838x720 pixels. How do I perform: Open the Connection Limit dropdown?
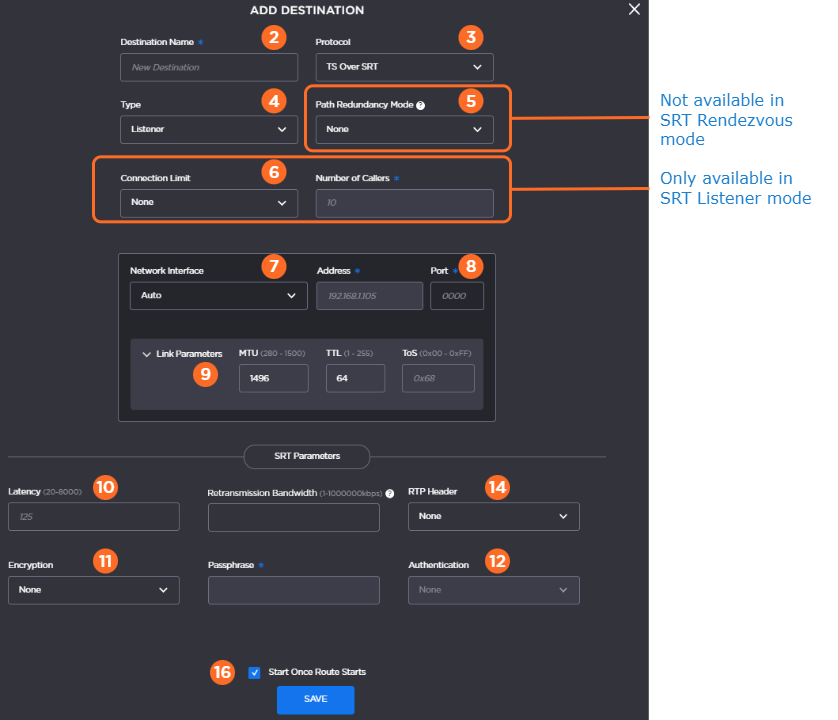point(209,203)
